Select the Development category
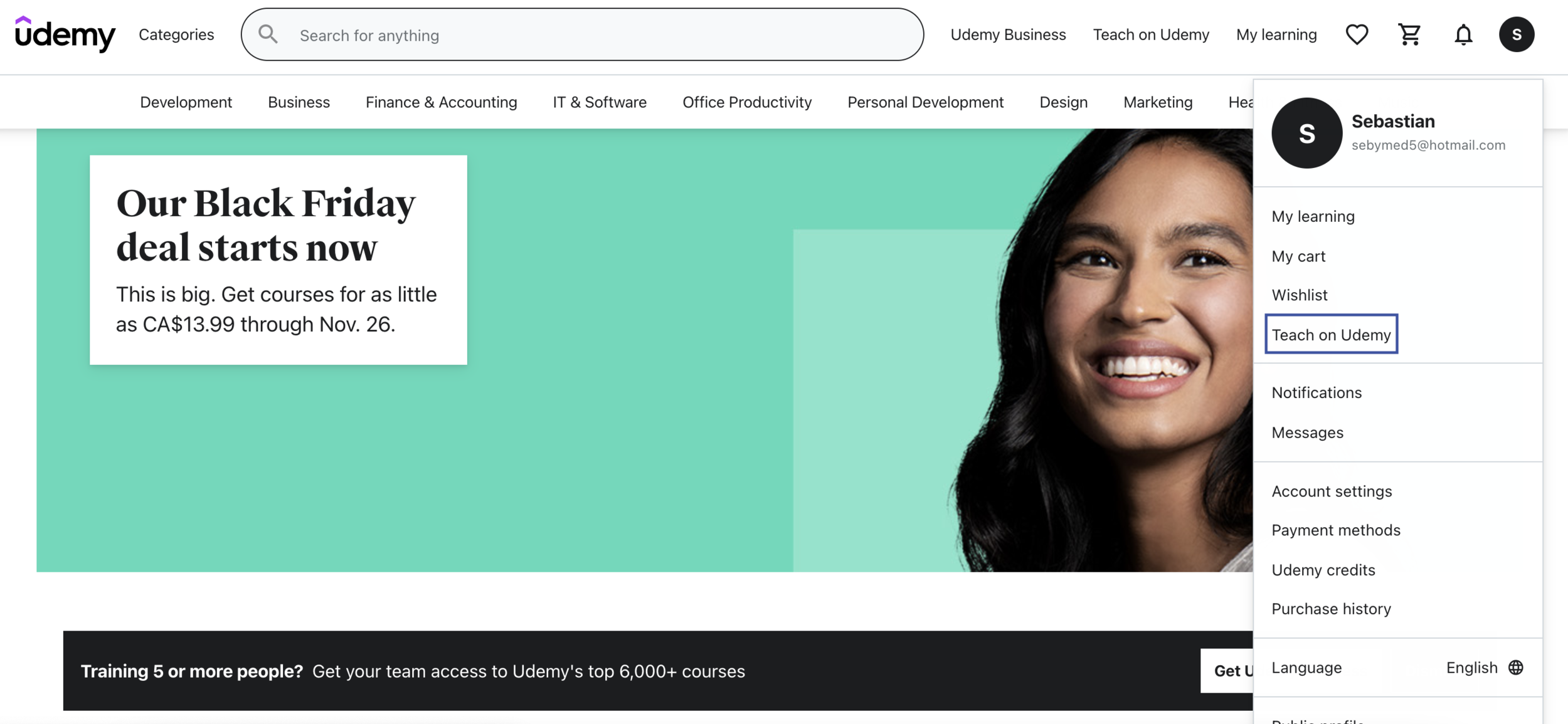 point(186,102)
